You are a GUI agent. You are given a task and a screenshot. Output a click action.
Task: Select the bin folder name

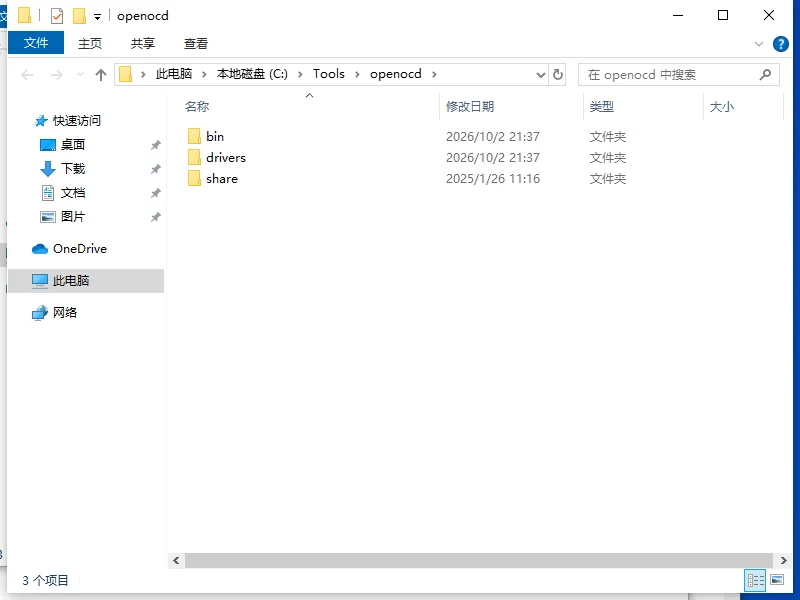215,136
